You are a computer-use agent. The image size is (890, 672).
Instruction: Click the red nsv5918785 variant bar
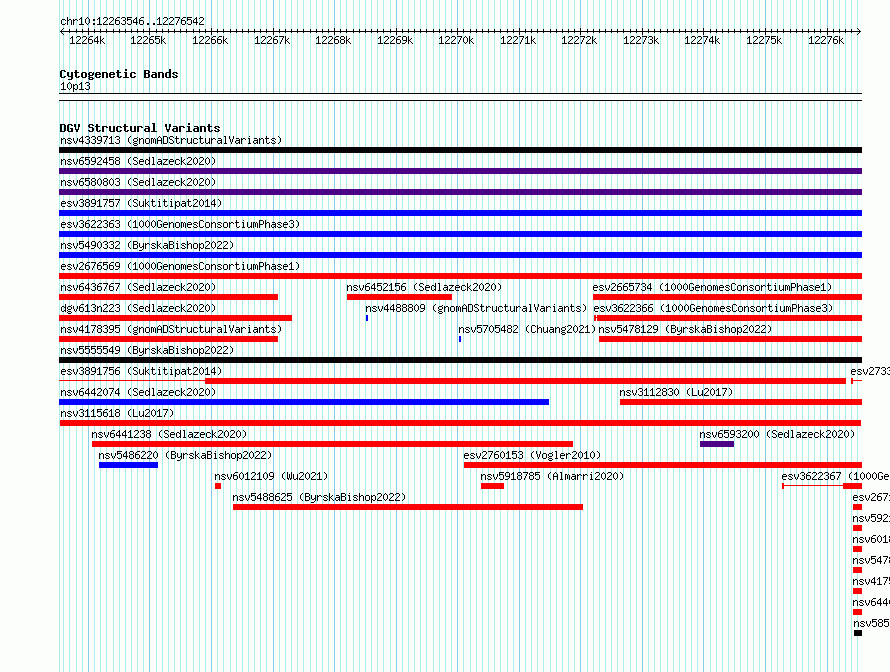[492, 486]
